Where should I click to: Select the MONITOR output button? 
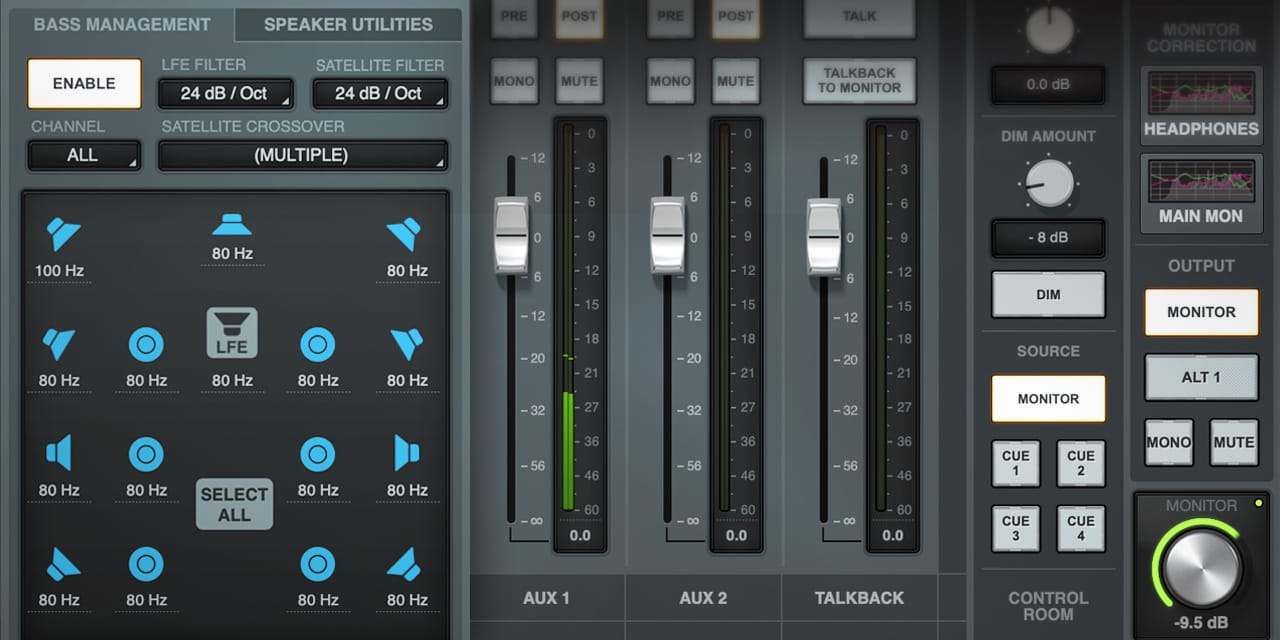(1201, 312)
